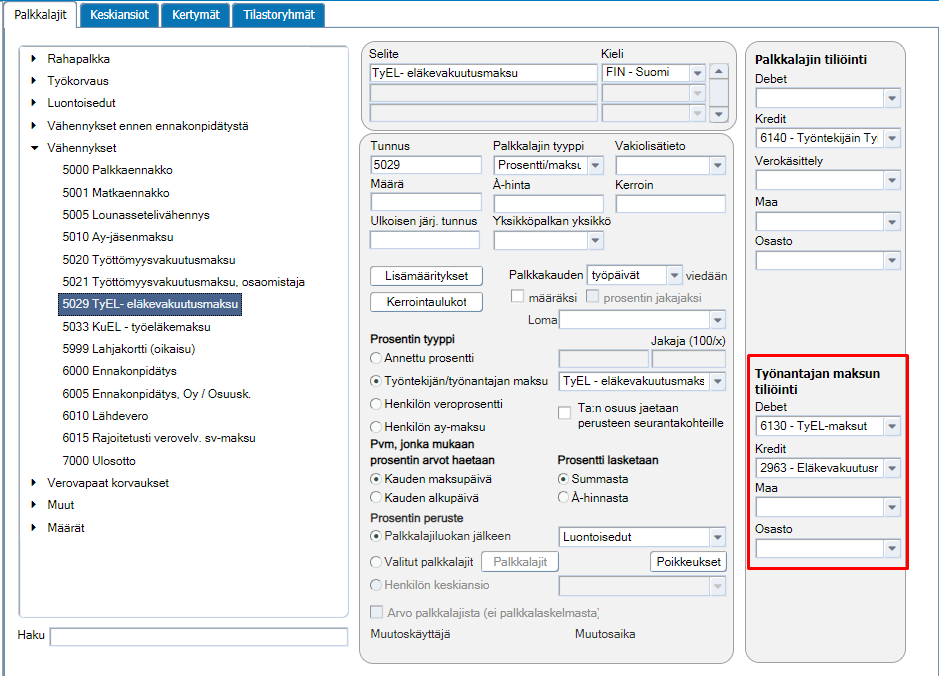Click the Selite list scroll down arrow

pyautogui.click(x=719, y=114)
